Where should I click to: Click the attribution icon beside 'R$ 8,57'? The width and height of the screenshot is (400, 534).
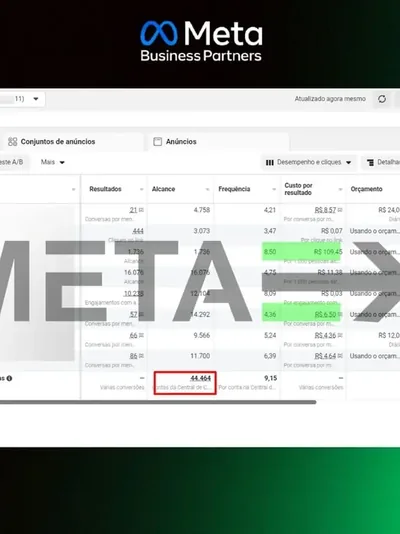340,210
